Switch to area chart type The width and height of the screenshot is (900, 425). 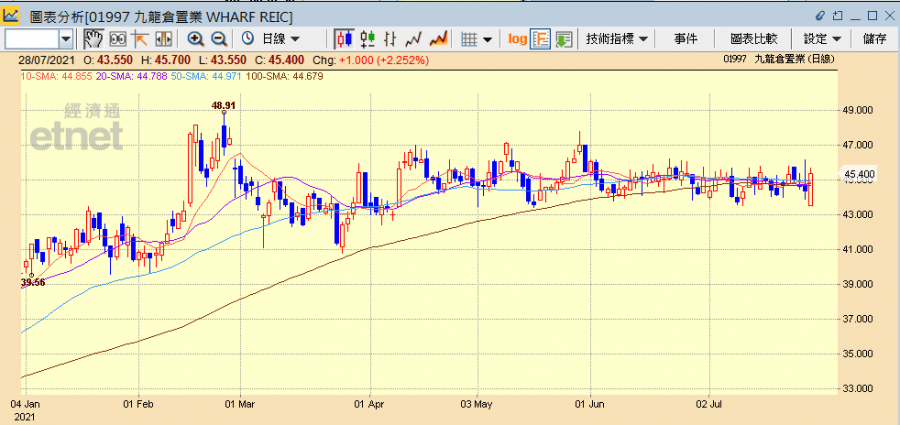tap(437, 38)
